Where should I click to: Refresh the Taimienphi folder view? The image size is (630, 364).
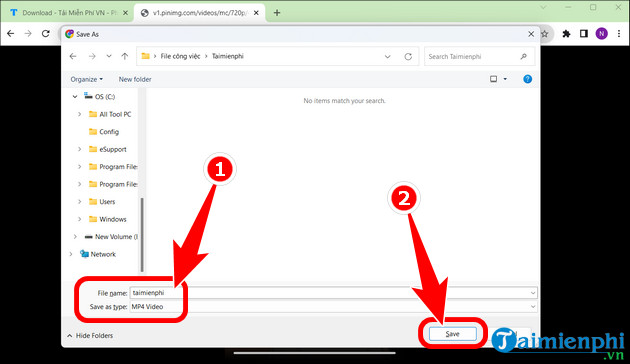click(408, 57)
